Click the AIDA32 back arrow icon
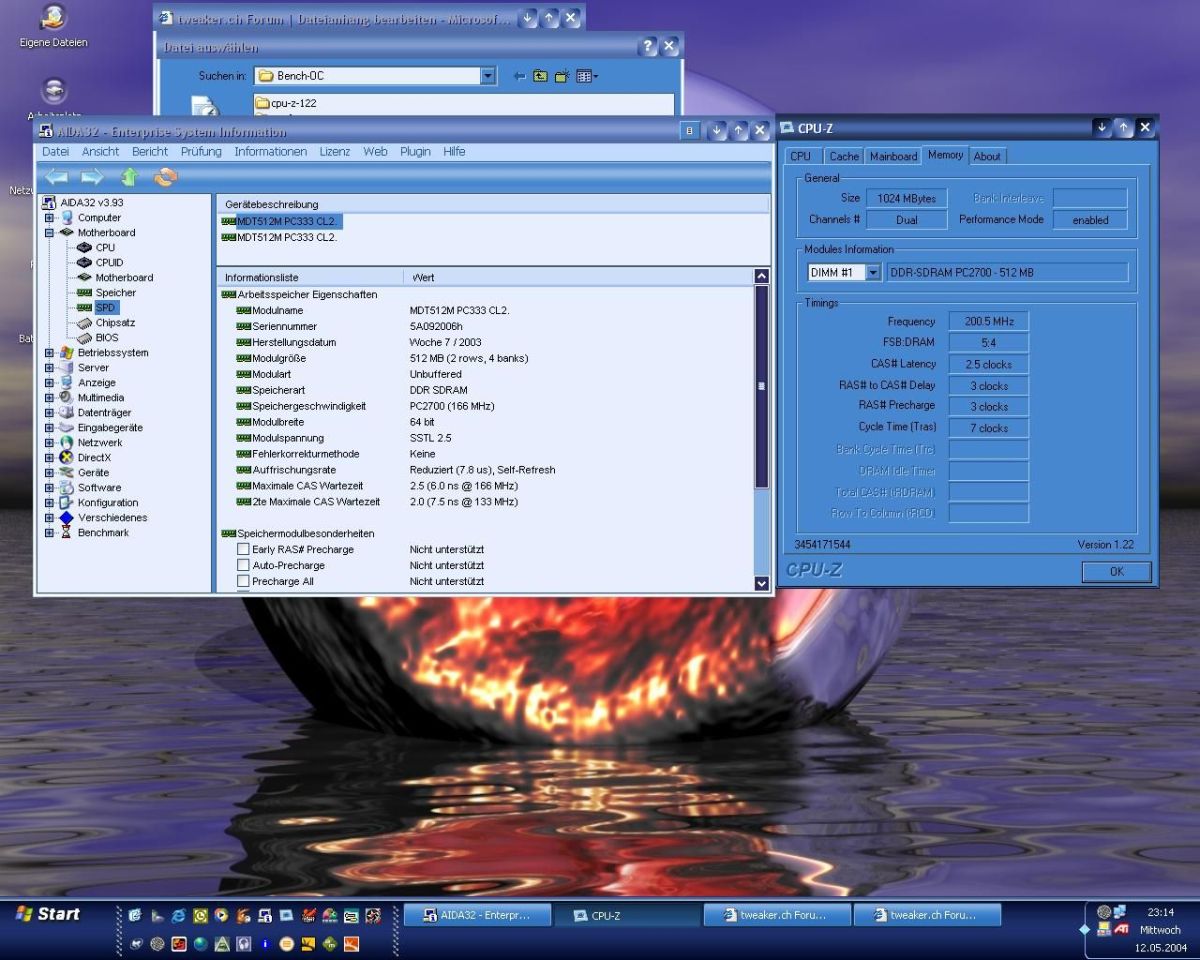This screenshot has height=960, width=1200. [56, 177]
